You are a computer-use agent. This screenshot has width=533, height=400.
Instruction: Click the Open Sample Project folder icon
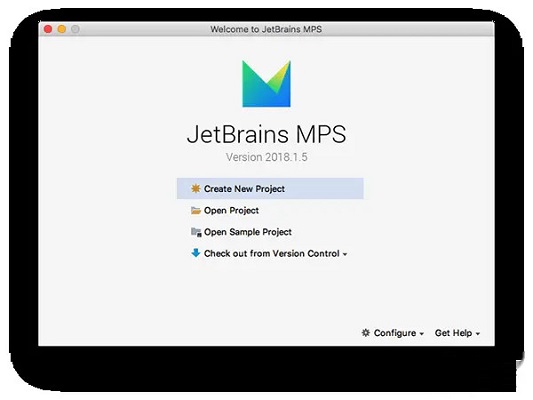(x=196, y=232)
